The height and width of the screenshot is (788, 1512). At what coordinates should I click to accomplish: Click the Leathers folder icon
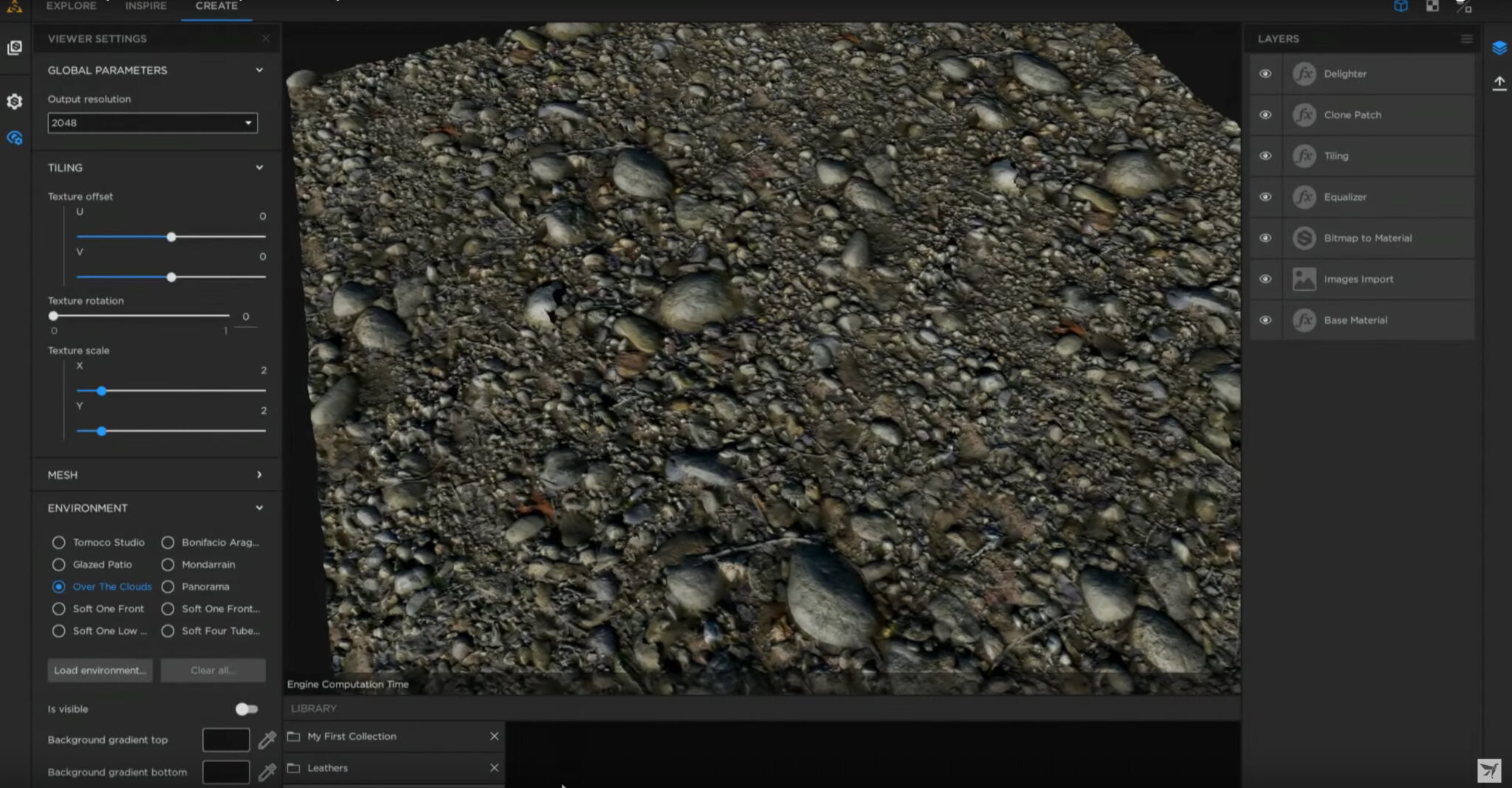(294, 768)
